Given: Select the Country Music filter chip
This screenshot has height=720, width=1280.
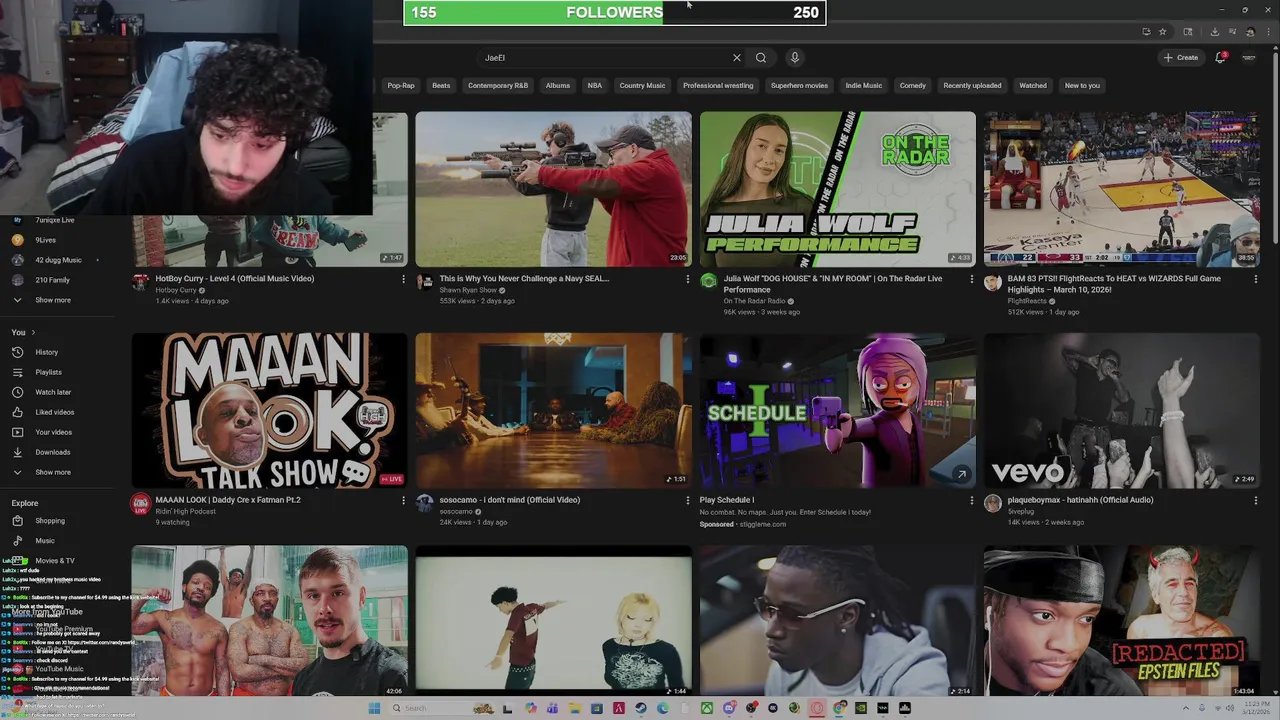Looking at the screenshot, I should pos(642,86).
